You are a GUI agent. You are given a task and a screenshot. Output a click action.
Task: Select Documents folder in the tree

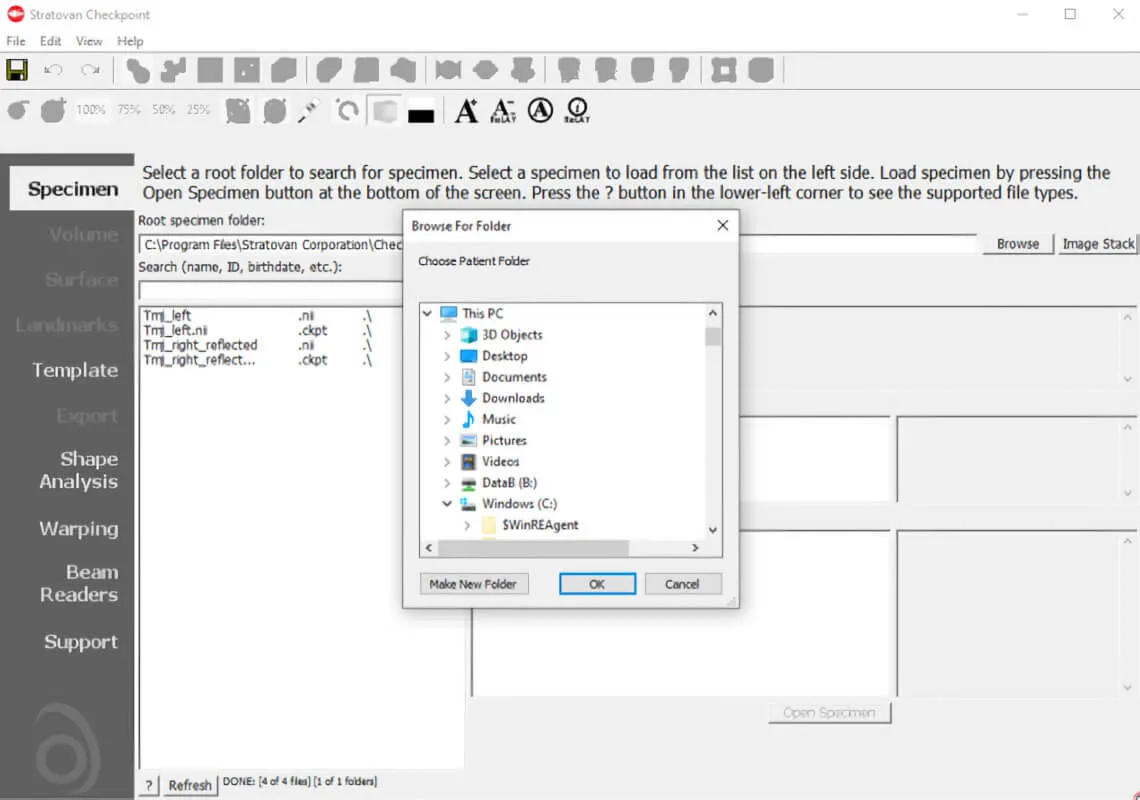[514, 377]
